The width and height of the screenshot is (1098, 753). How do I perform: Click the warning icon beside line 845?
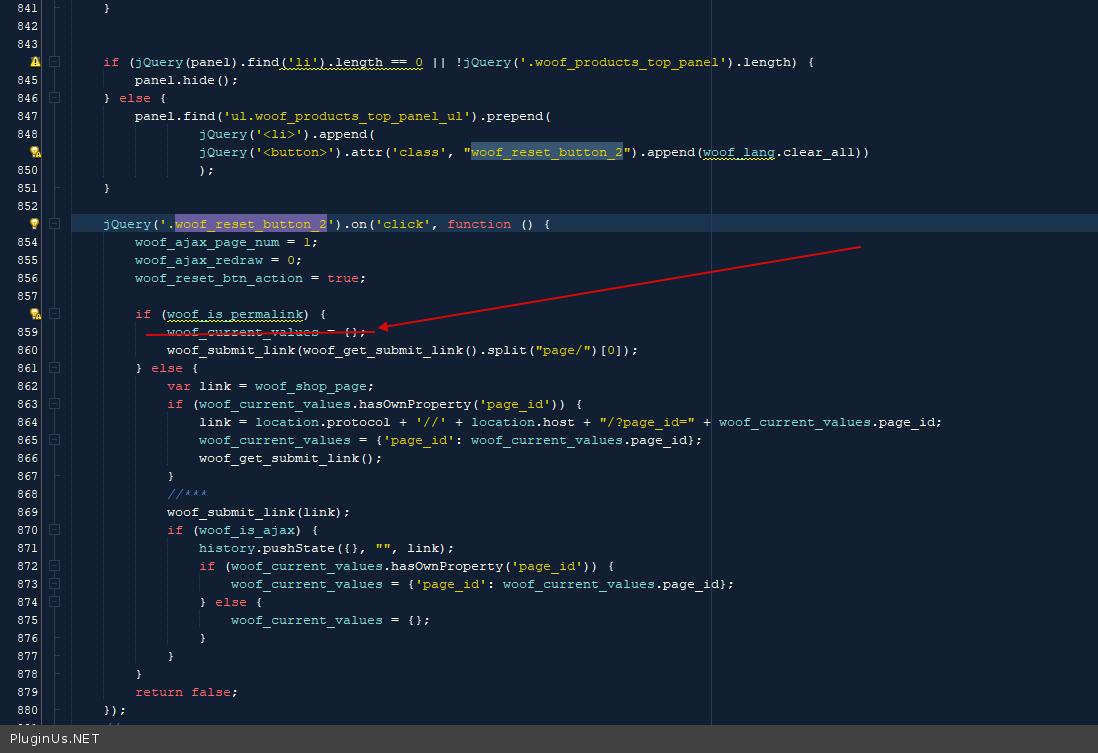[x=35, y=62]
